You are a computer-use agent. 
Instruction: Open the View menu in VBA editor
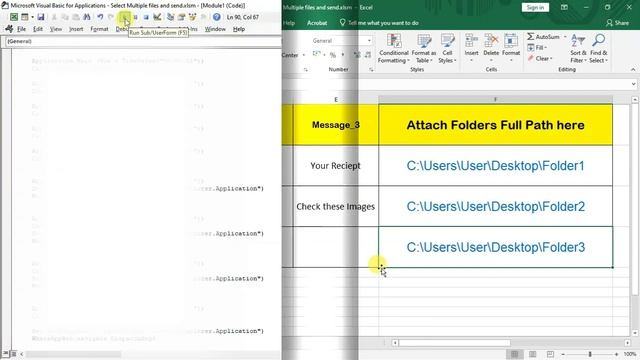point(56,29)
